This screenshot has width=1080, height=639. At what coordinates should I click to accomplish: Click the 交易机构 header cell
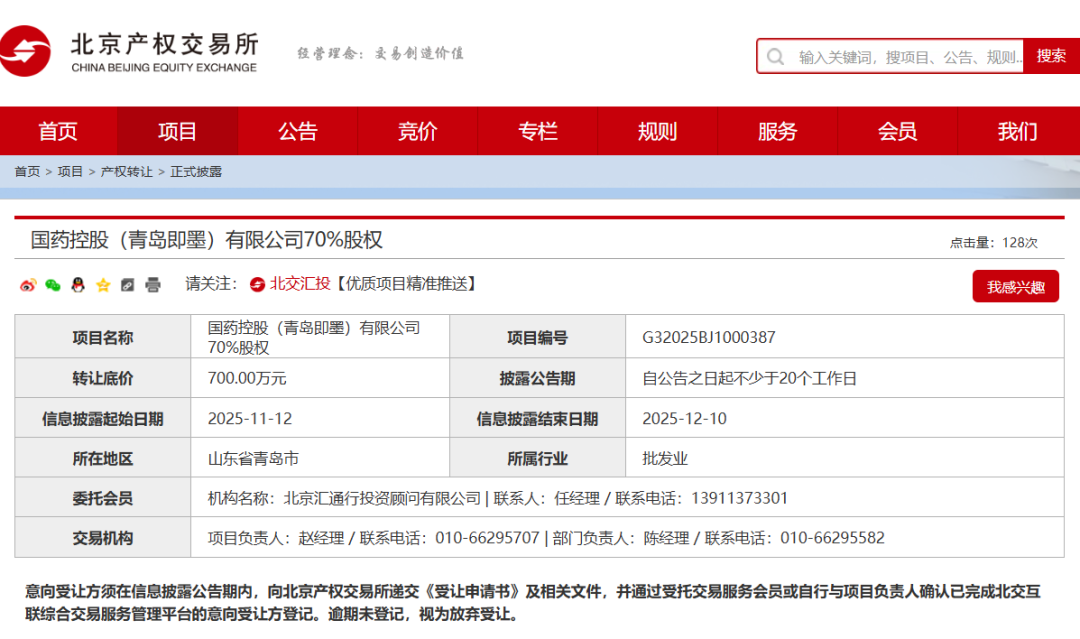103,538
